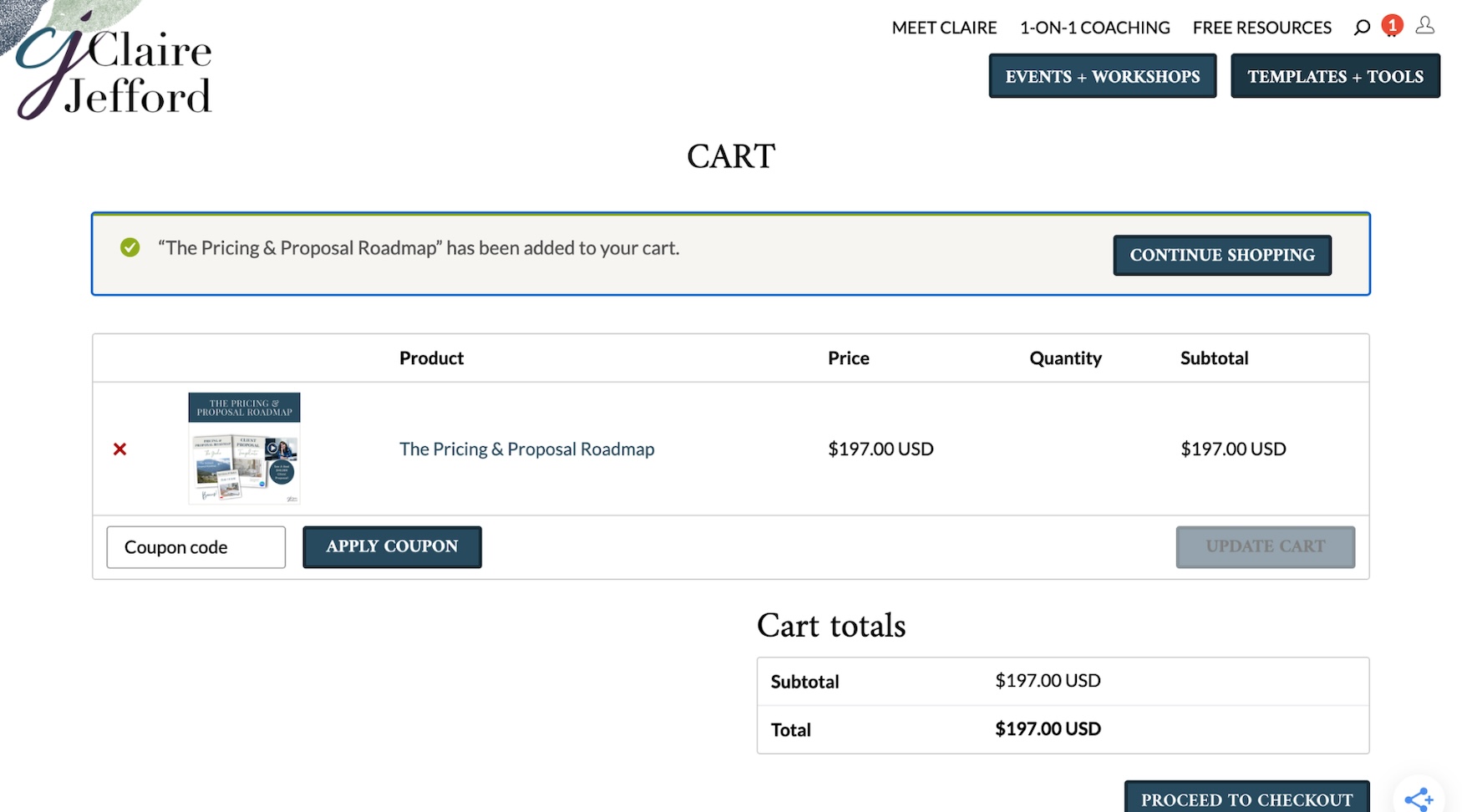Click the user account icon
Image resolution: width=1462 pixels, height=812 pixels.
1425,27
